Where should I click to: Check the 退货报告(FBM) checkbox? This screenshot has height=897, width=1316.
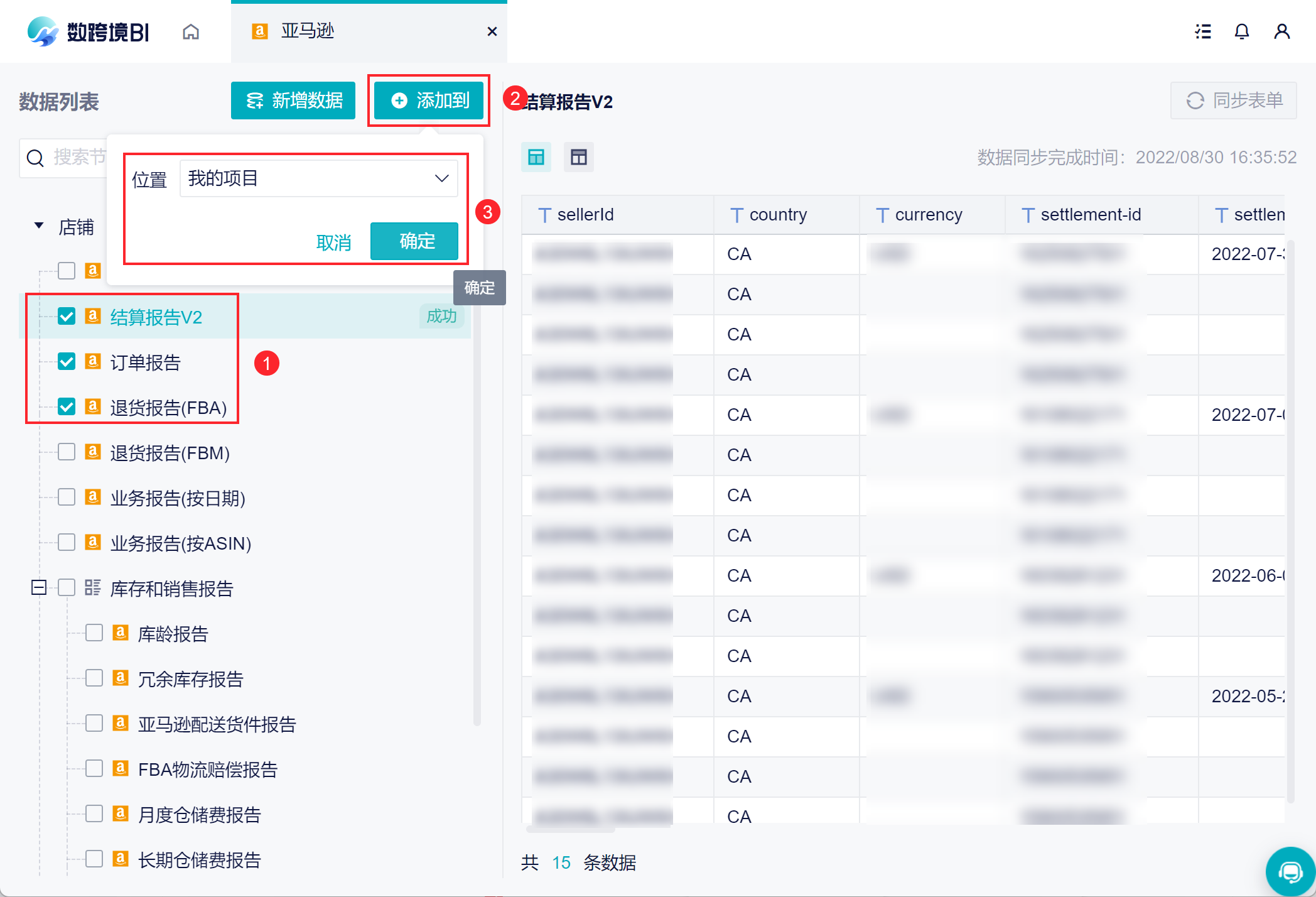click(x=67, y=452)
